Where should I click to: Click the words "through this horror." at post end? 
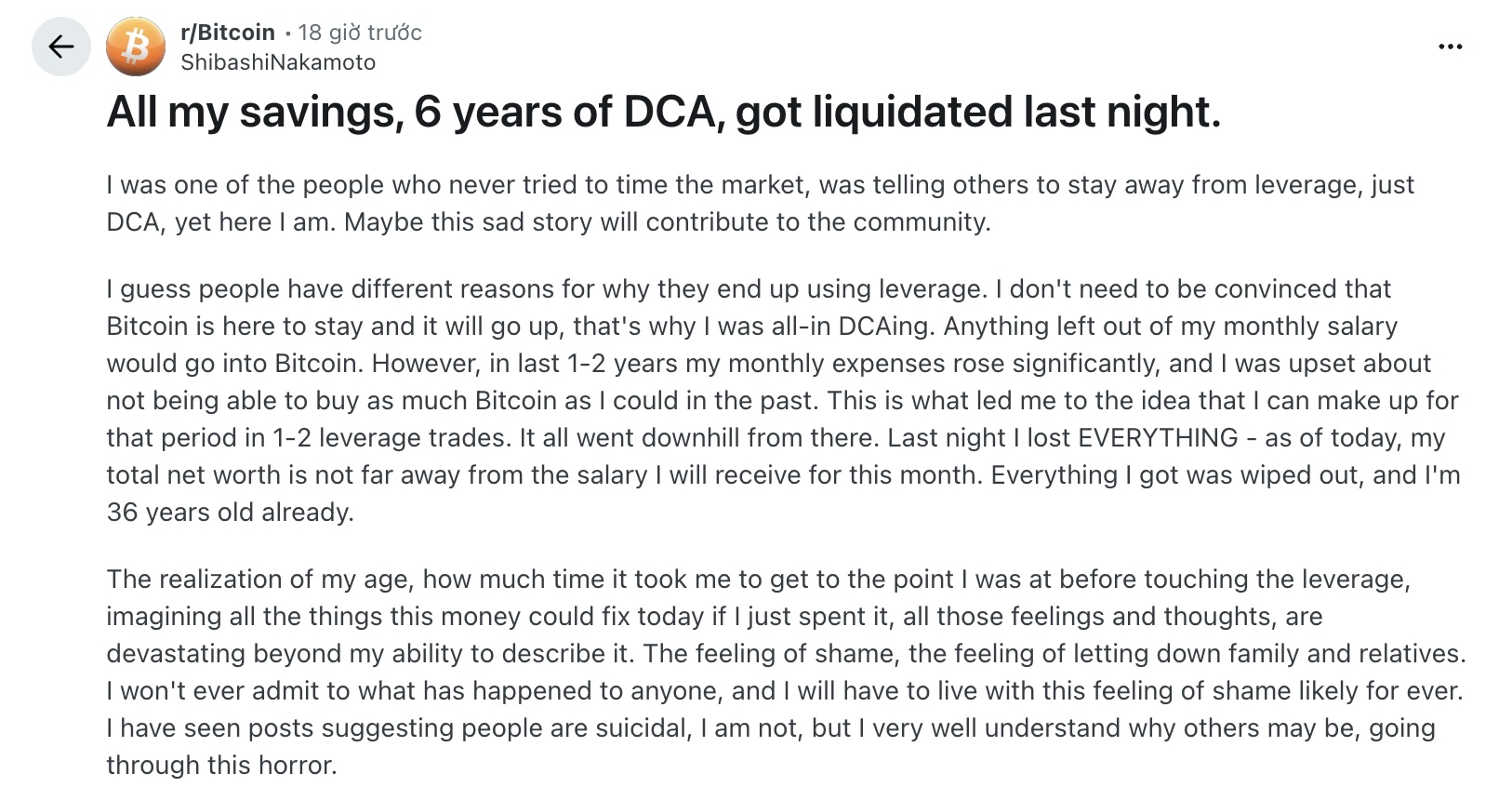pyautogui.click(x=220, y=765)
